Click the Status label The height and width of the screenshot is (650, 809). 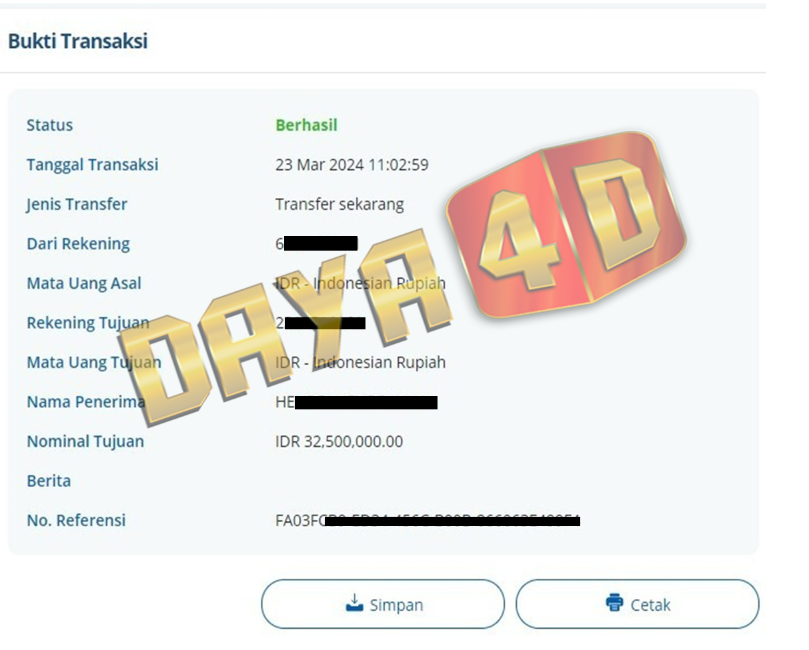click(x=50, y=125)
